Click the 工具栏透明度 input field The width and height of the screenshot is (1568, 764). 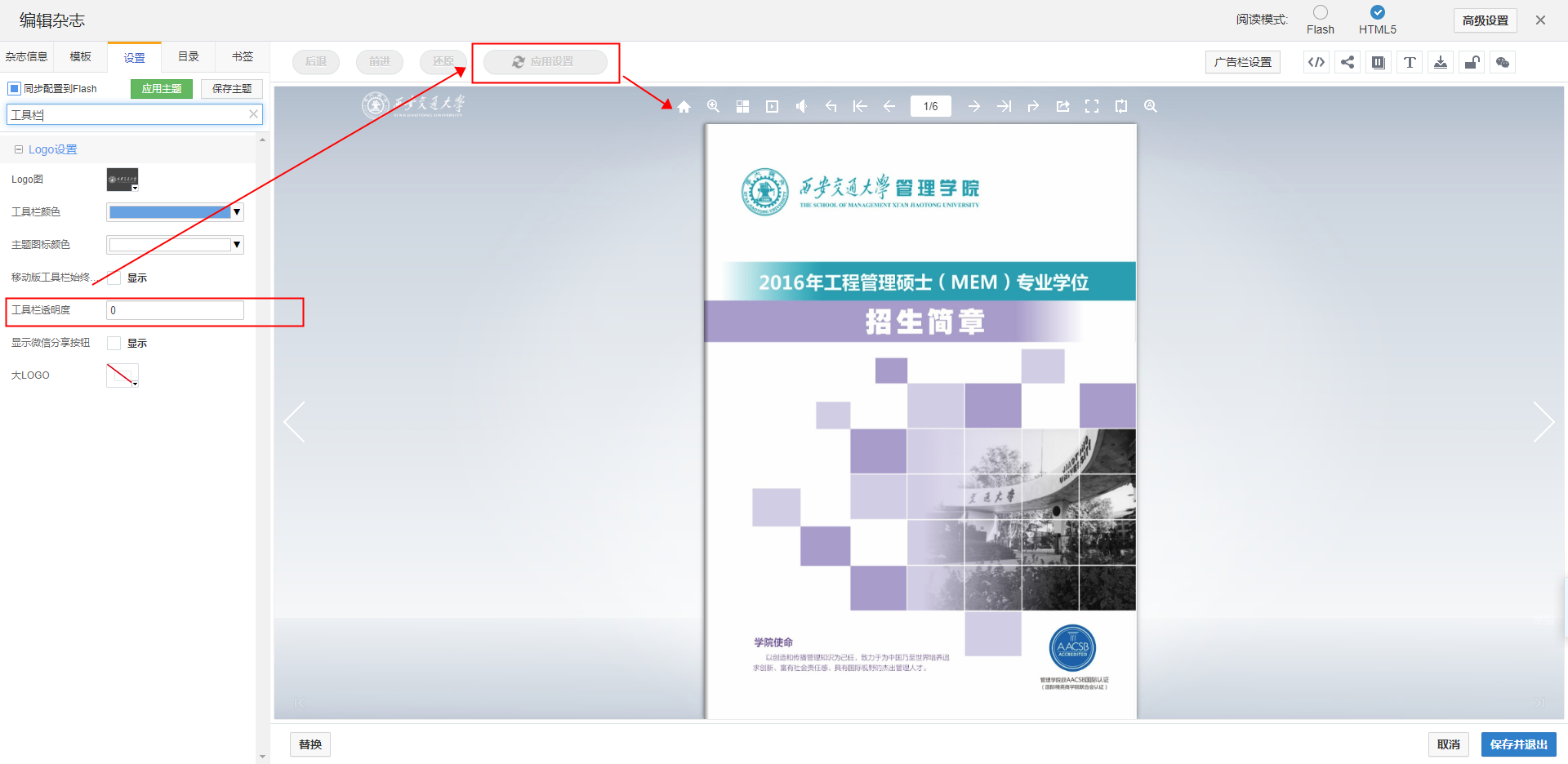point(176,310)
